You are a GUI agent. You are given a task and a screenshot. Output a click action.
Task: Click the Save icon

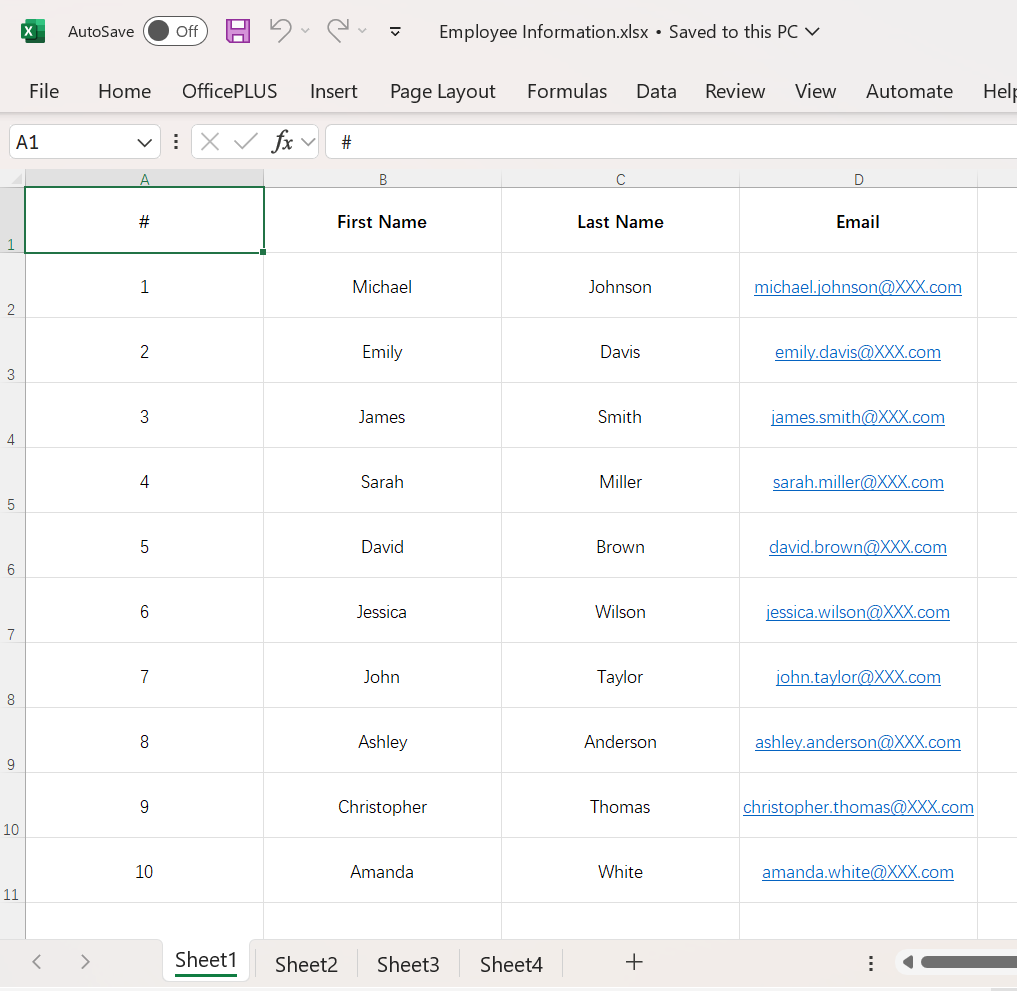[x=237, y=31]
